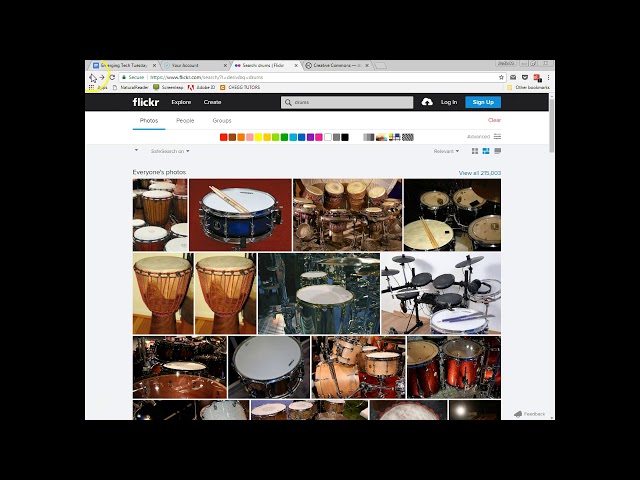This screenshot has height=480, width=640.
Task: Select the Groups search tab
Action: [222, 120]
